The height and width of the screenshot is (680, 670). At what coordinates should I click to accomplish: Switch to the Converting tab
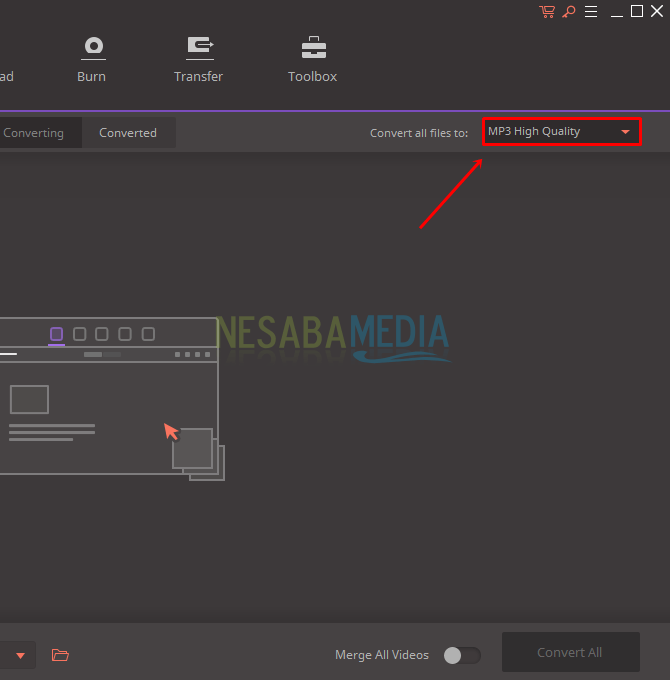pyautogui.click(x=33, y=133)
